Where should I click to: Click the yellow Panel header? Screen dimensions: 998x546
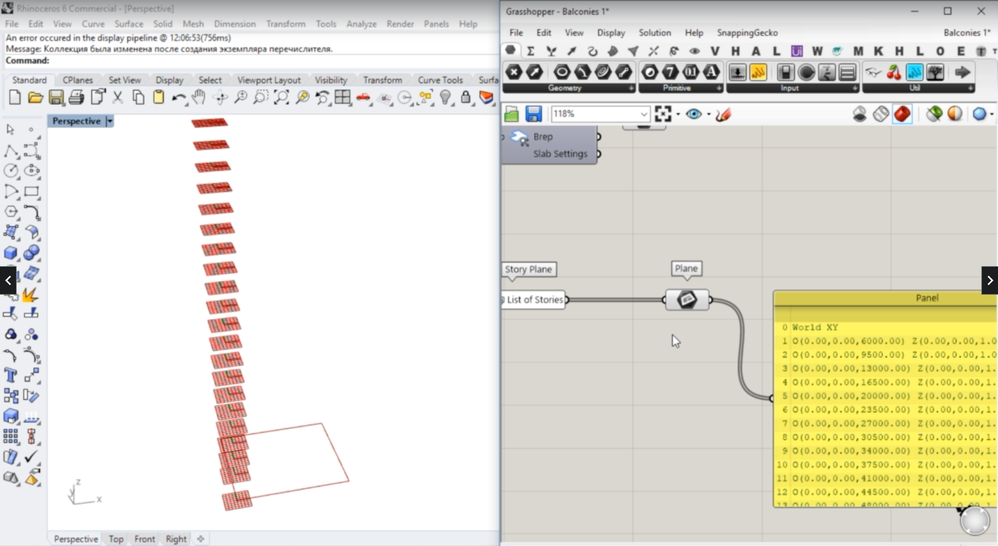(x=926, y=298)
